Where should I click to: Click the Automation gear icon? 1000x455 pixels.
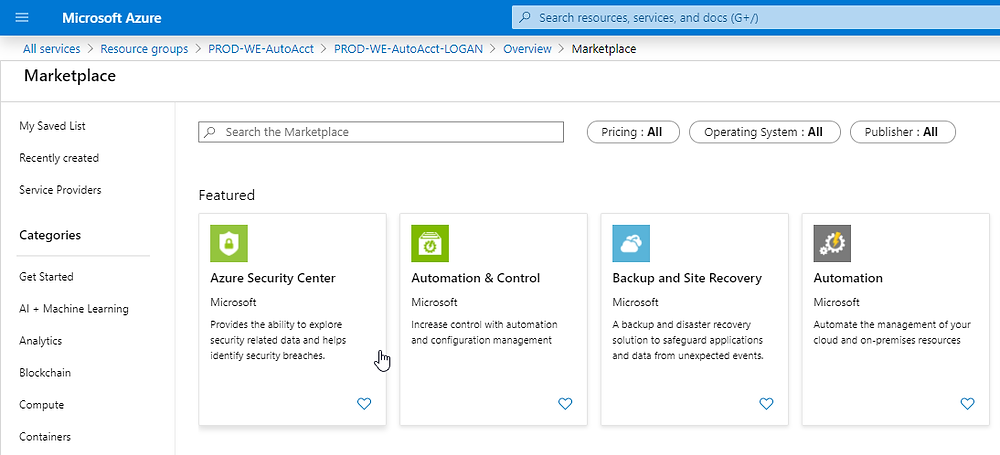[x=832, y=243]
